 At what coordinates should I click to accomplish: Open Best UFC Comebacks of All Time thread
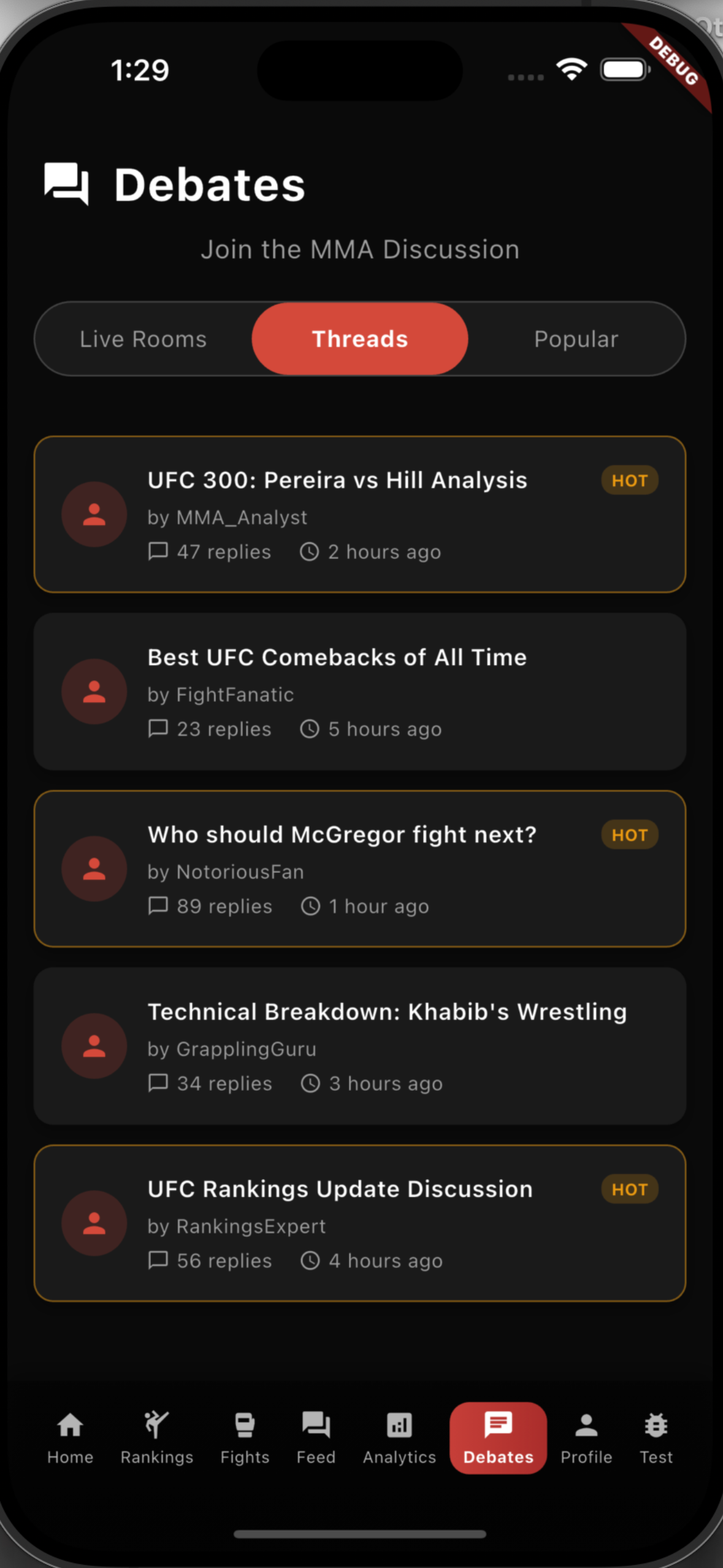(x=337, y=658)
